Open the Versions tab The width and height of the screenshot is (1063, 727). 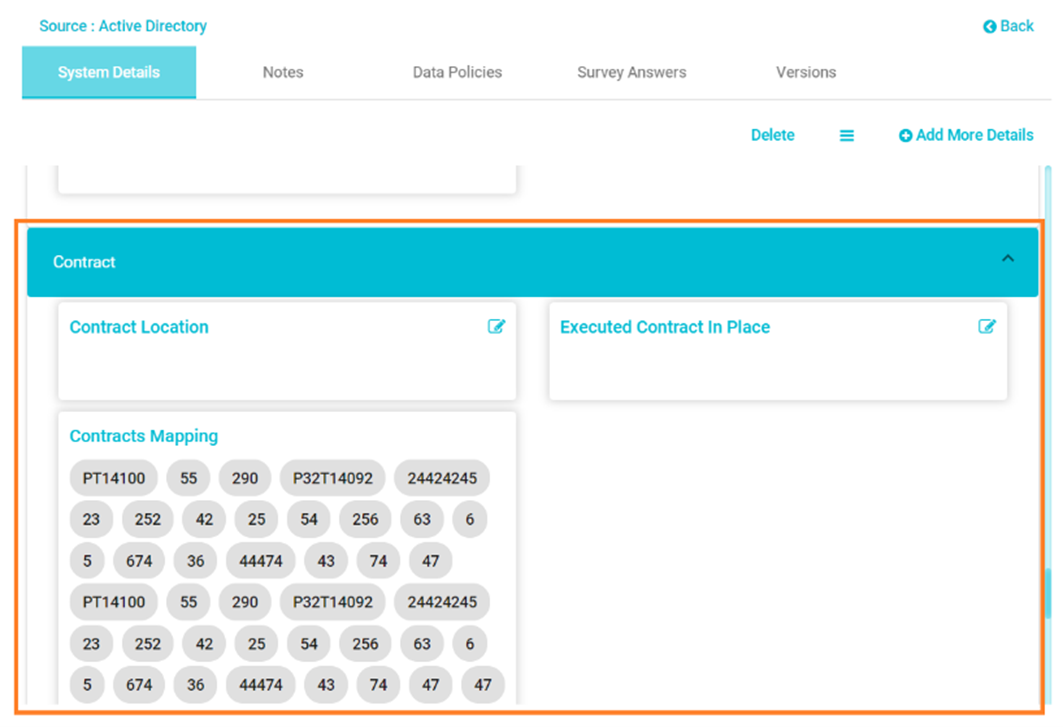pos(806,73)
